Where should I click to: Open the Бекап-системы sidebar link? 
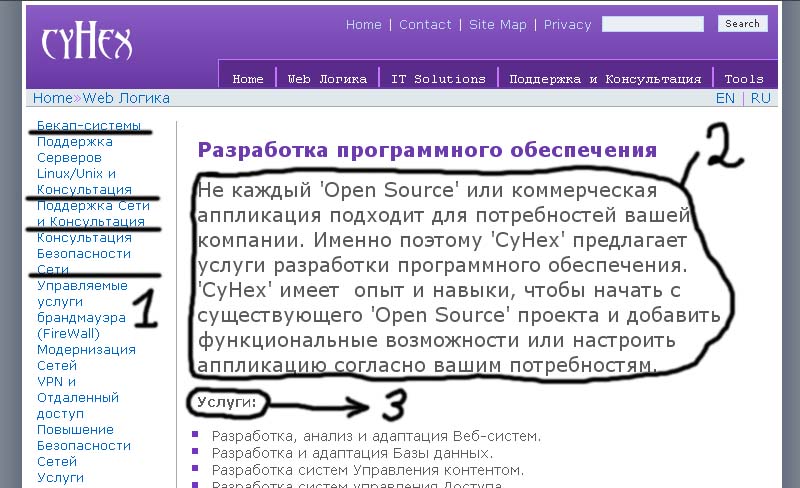89,126
